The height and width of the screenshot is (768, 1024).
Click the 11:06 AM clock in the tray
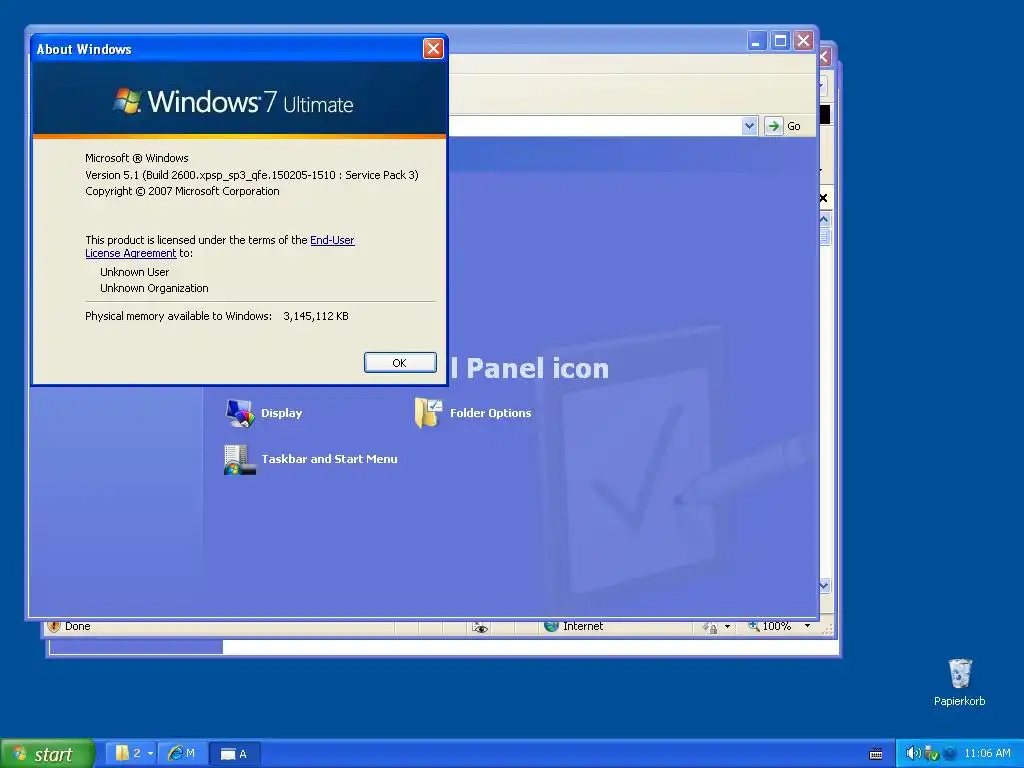coord(987,753)
